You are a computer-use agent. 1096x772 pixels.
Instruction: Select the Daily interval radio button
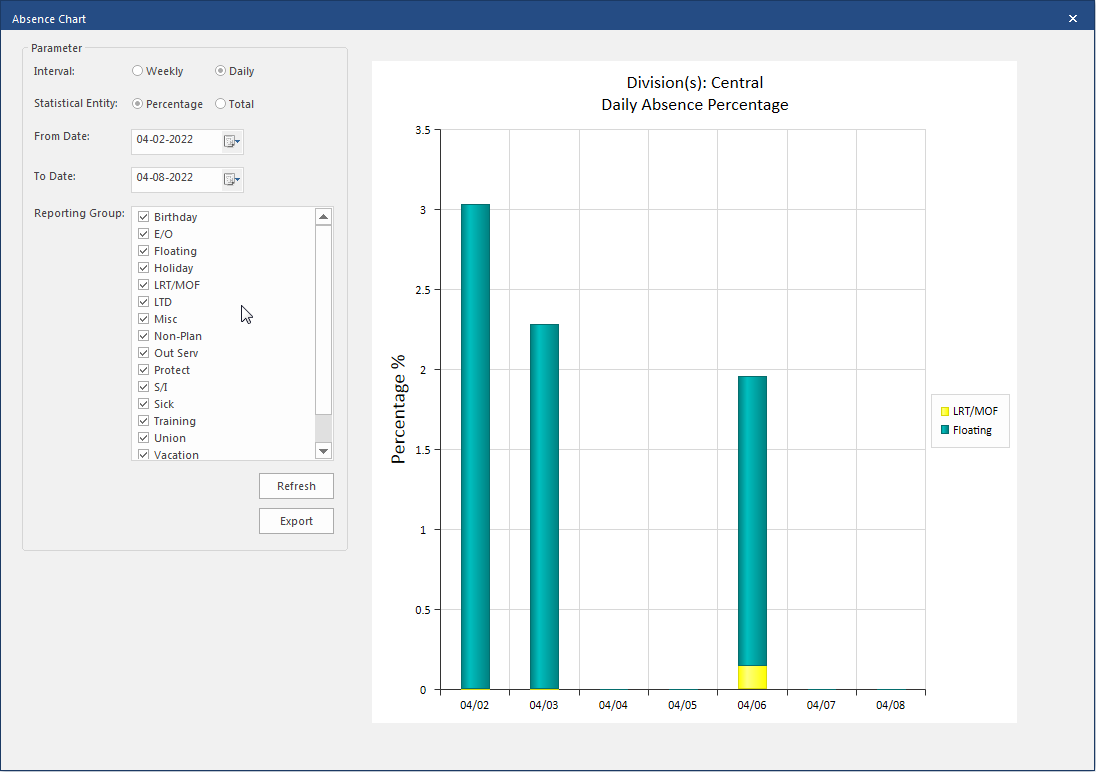click(x=221, y=71)
